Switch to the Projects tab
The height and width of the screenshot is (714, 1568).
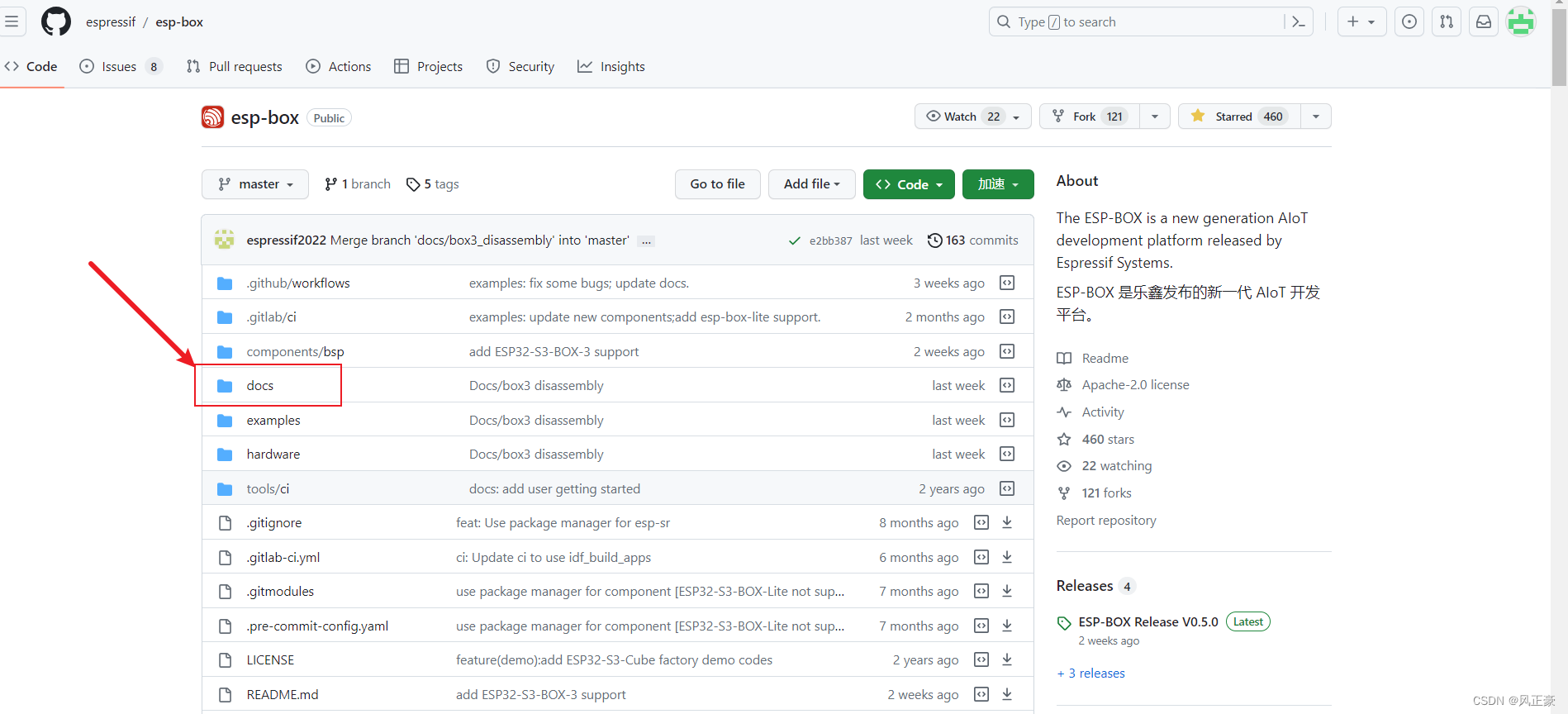coord(429,66)
